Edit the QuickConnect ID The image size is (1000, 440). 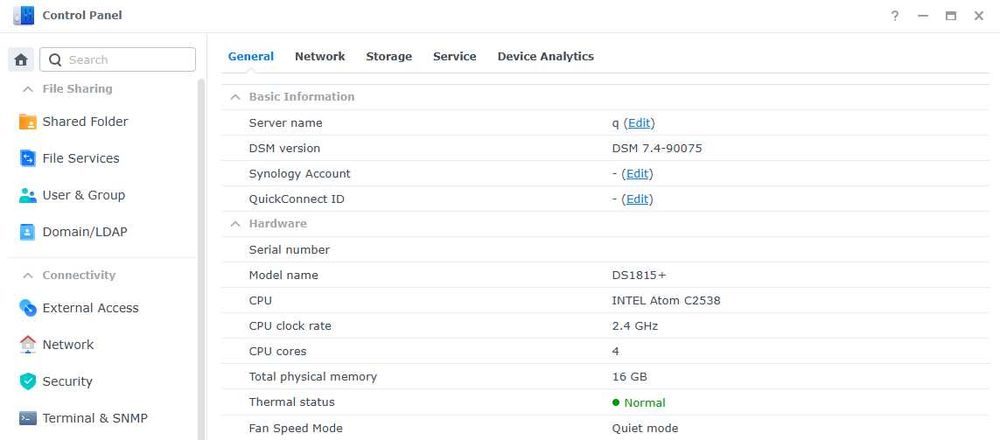(x=637, y=199)
